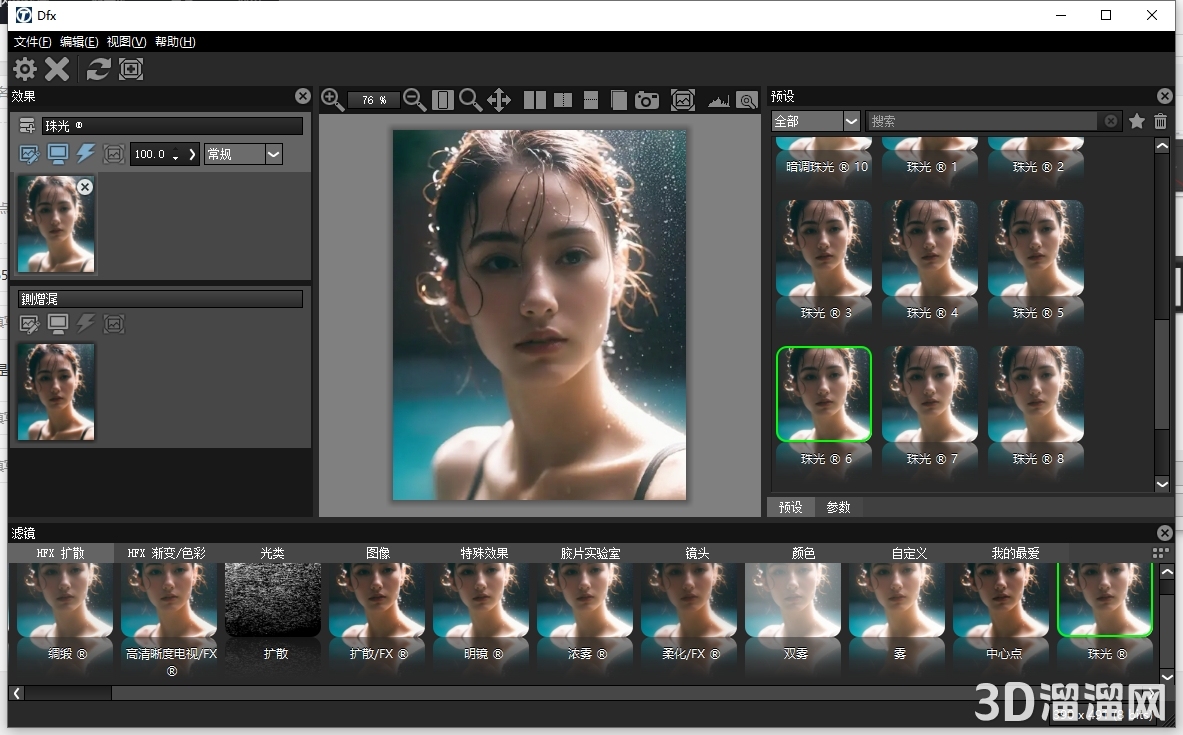1183x735 pixels.
Task: Select the 光类 filter category tab
Action: point(272,553)
